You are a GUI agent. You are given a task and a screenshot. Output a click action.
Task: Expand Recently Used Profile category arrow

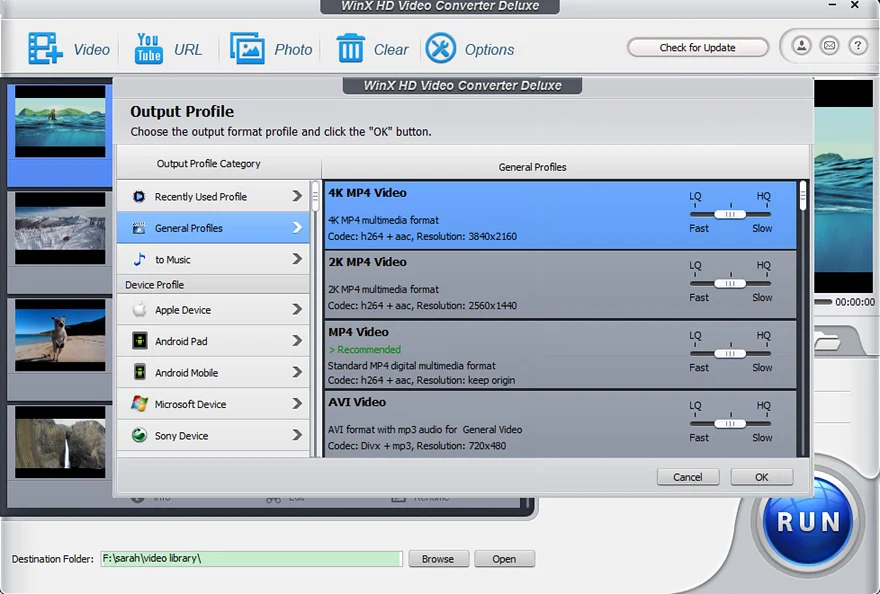(297, 196)
